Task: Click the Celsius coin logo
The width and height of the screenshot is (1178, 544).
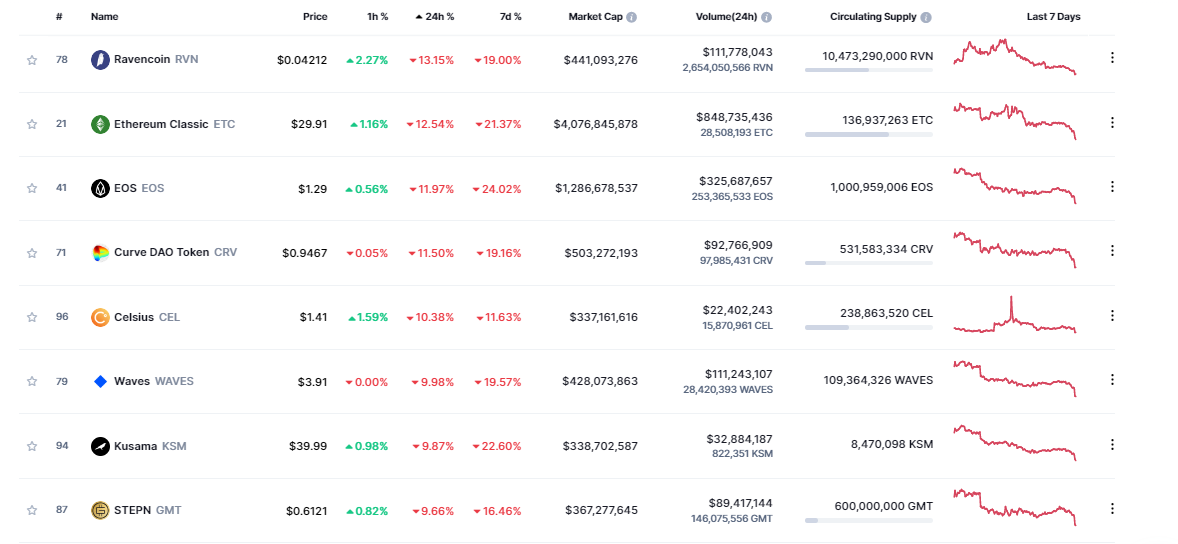Action: [x=100, y=317]
